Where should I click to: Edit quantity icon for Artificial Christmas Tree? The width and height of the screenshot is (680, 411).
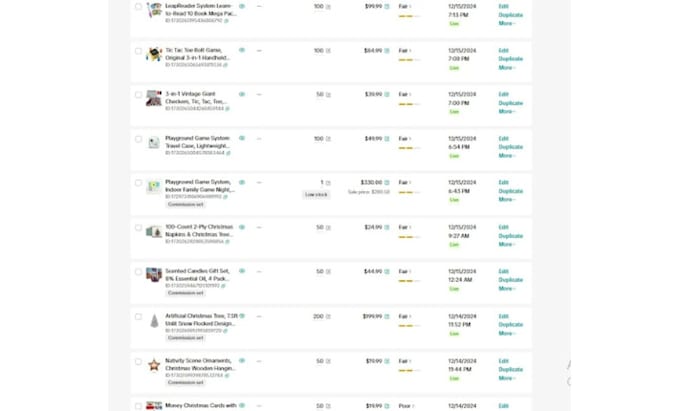coord(328,316)
